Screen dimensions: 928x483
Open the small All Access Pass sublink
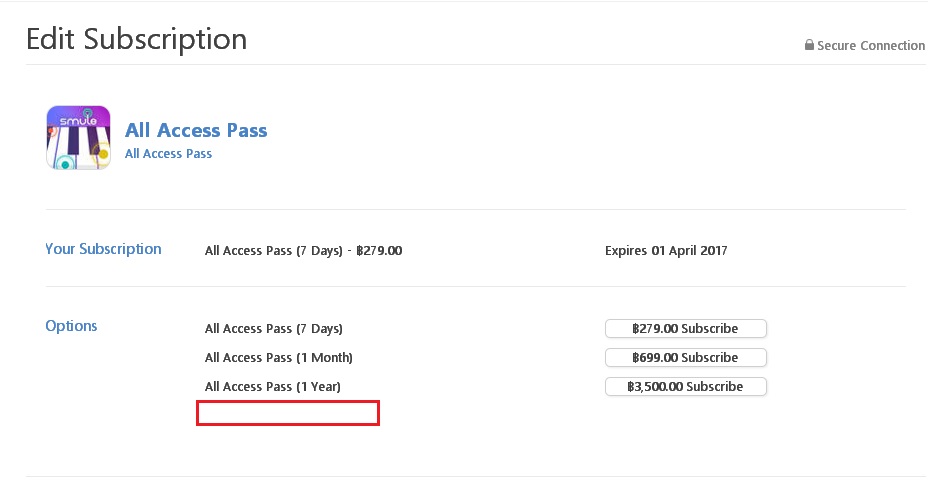point(168,154)
